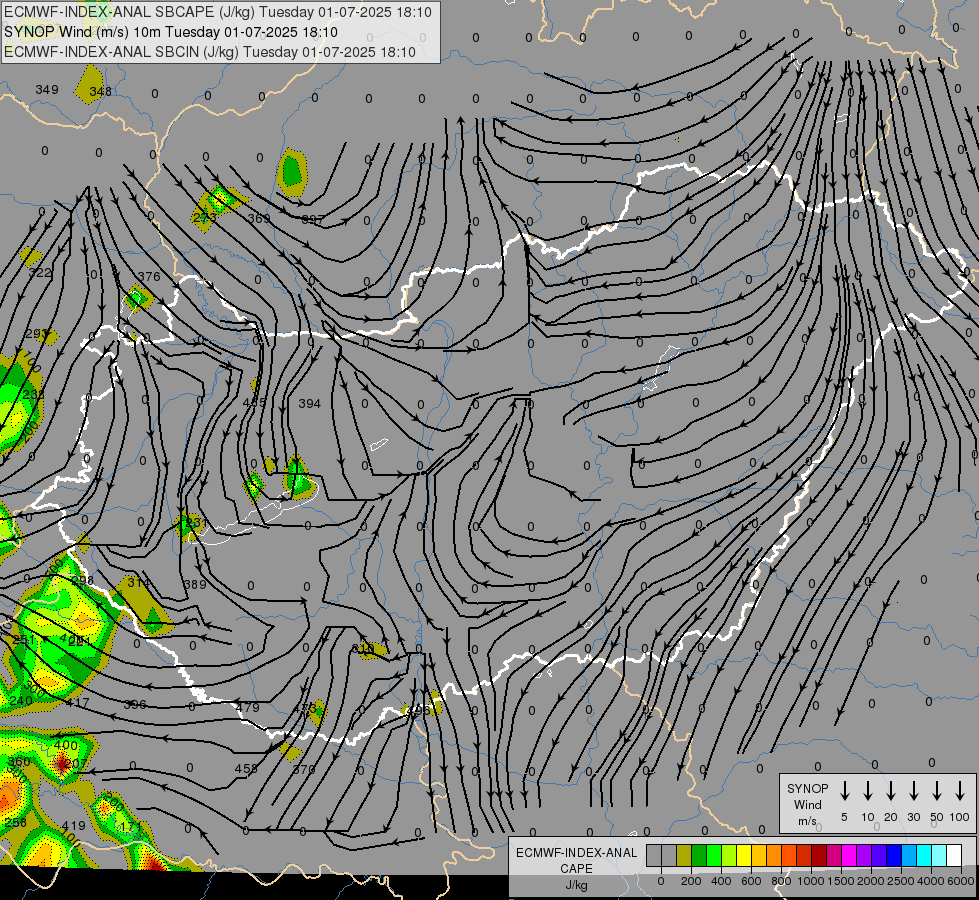The height and width of the screenshot is (900, 979).
Task: Click the 'SYNOP Wind m/s' legend label
Action: [807, 804]
